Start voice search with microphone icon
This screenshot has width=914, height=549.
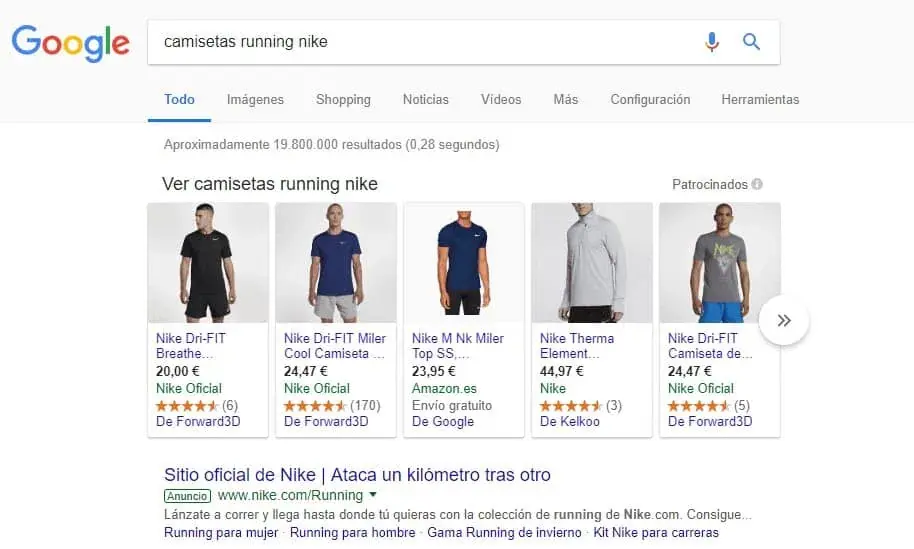point(712,42)
